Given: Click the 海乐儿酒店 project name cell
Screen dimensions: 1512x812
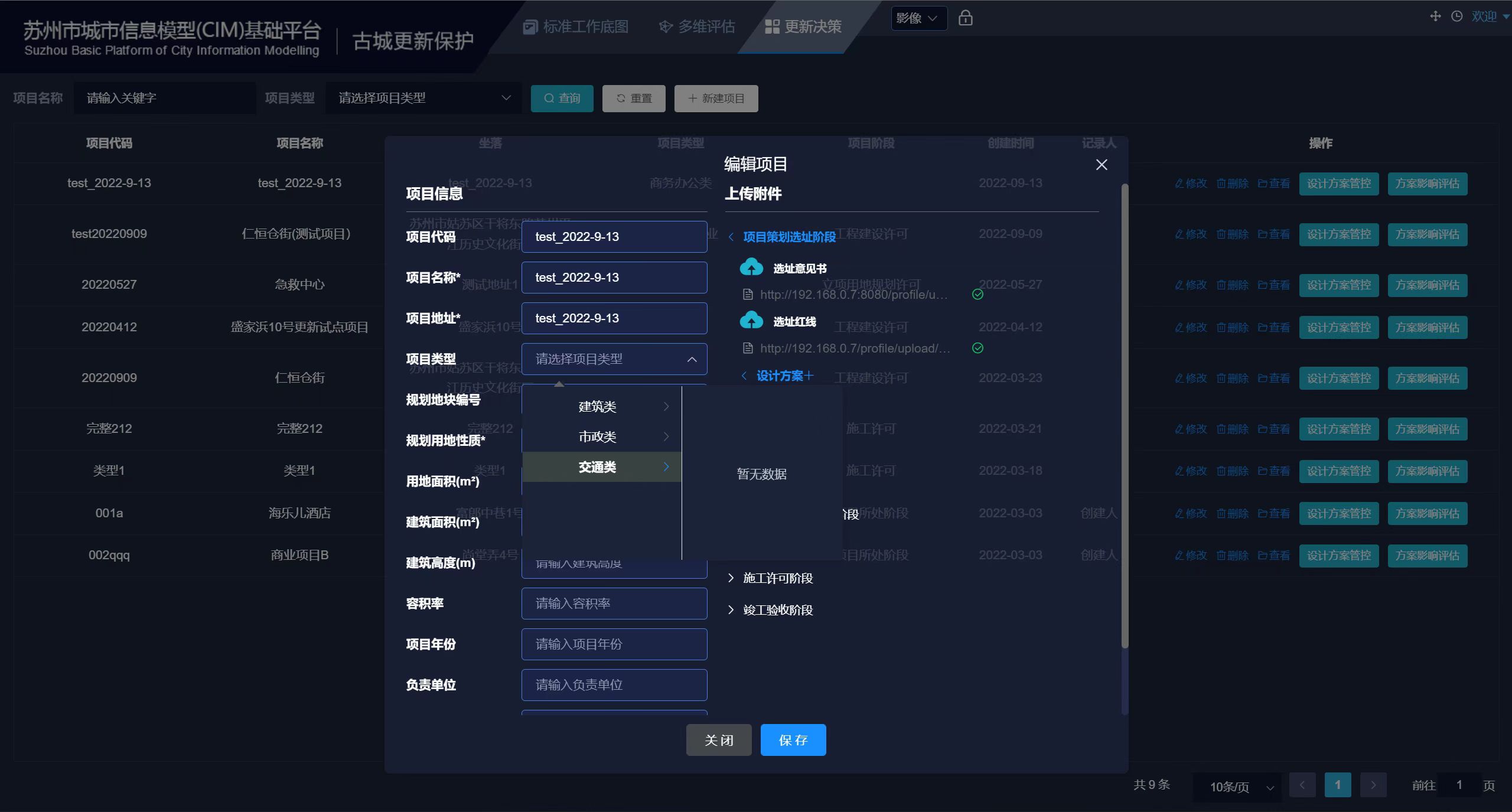Looking at the screenshot, I should [299, 513].
